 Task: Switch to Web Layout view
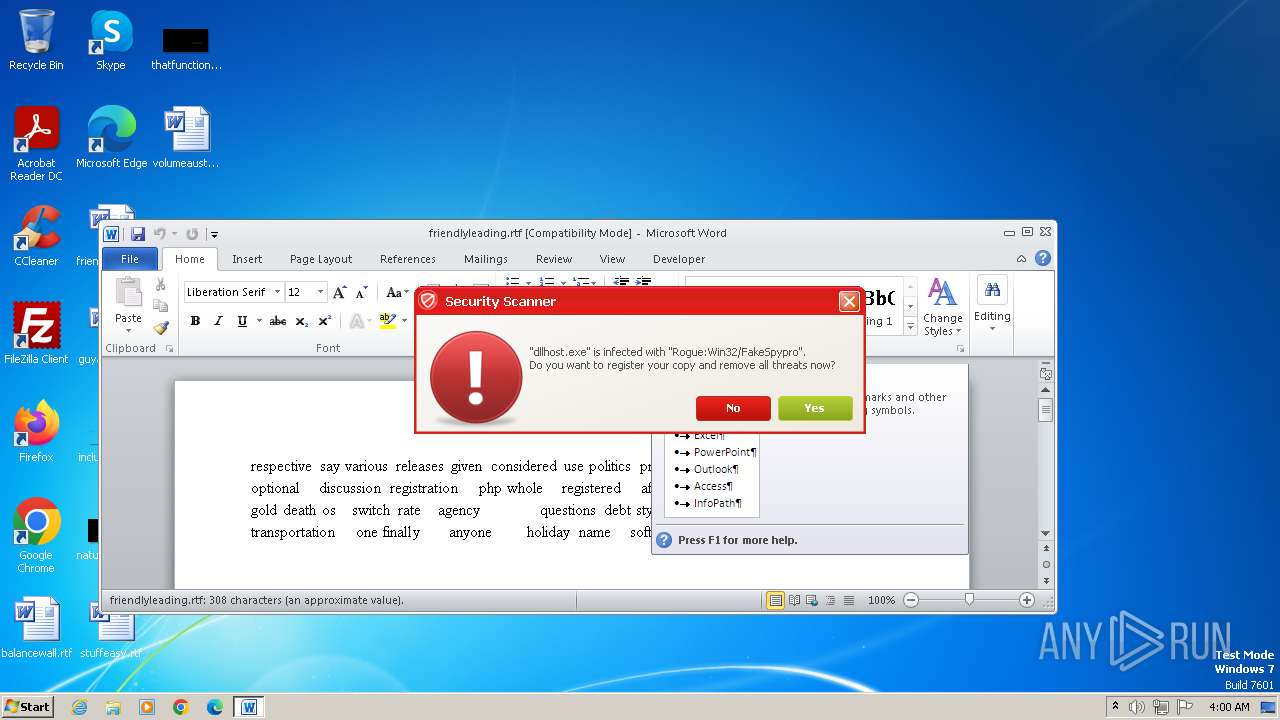(812, 600)
